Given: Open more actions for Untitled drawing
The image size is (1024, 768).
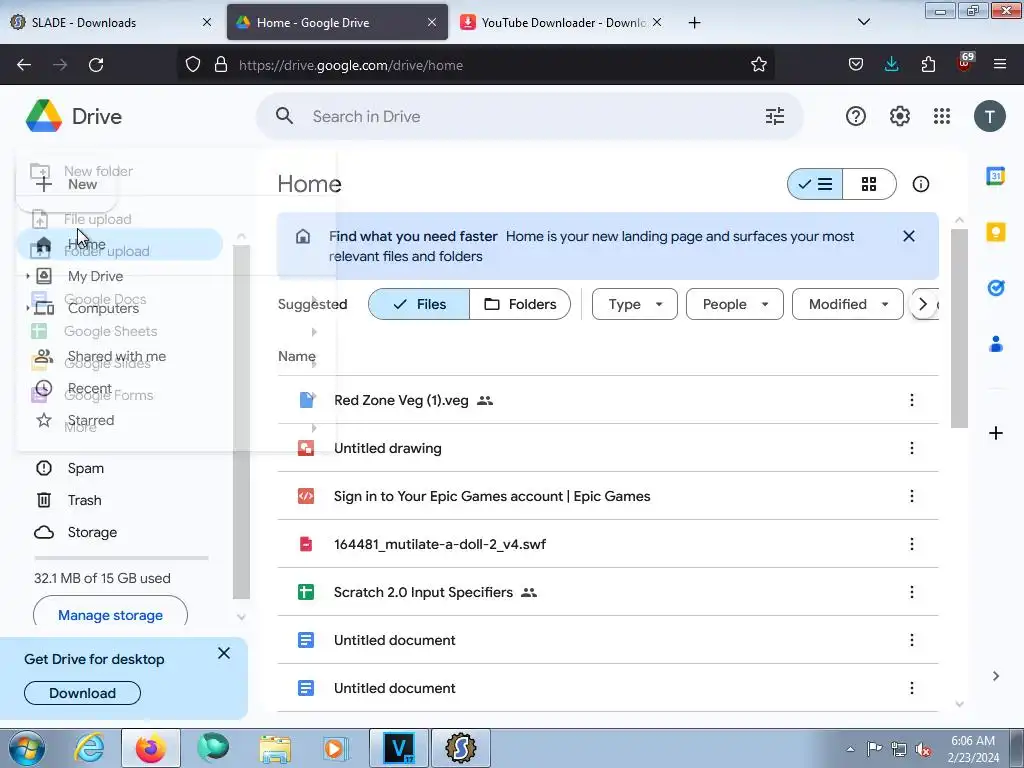Looking at the screenshot, I should (x=912, y=448).
